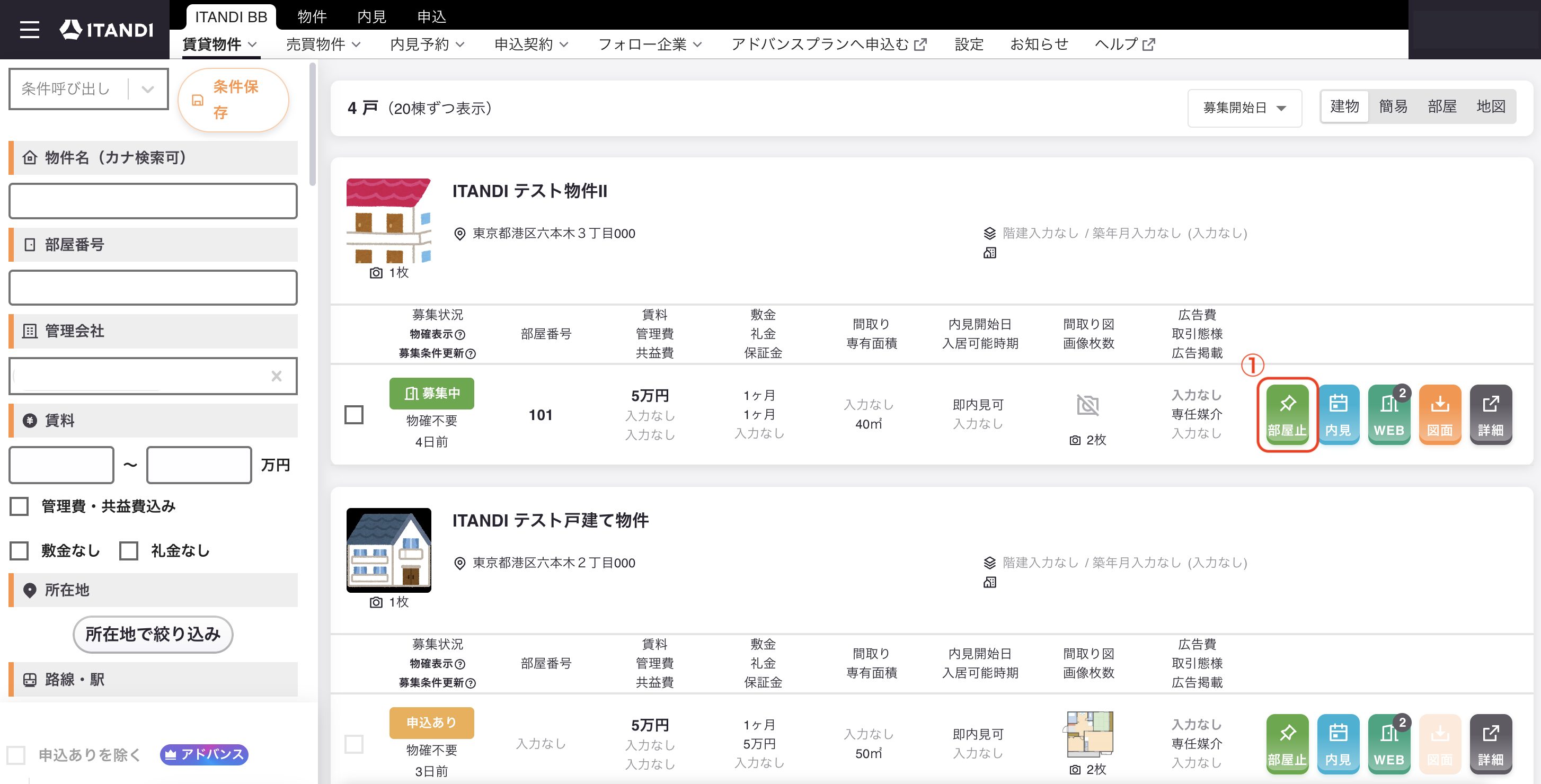Click 物確表示 help icon in second table header
Image resolution: width=1541 pixels, height=784 pixels.
click(x=460, y=664)
